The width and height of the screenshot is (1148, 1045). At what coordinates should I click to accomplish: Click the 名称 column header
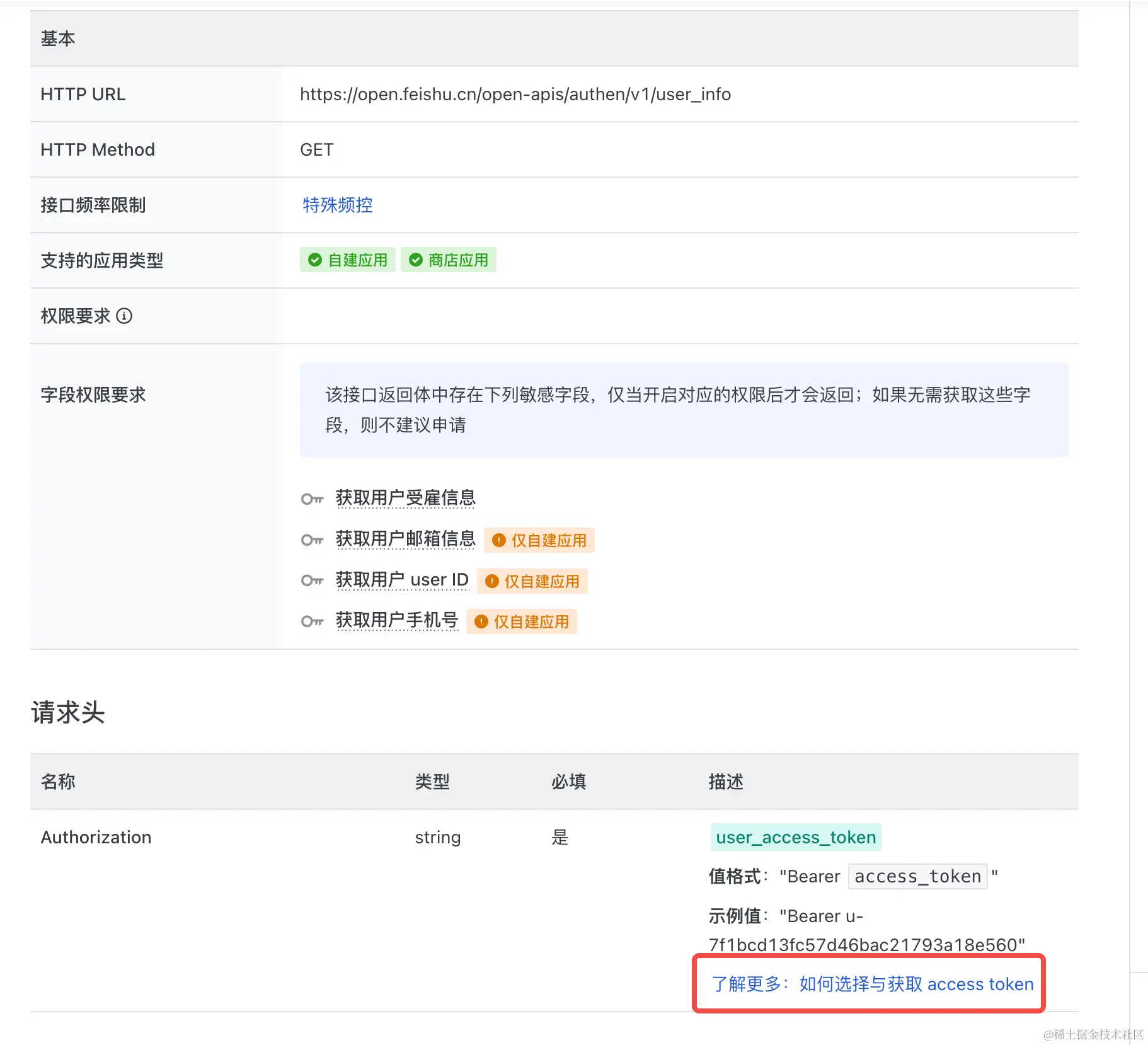[x=58, y=782]
